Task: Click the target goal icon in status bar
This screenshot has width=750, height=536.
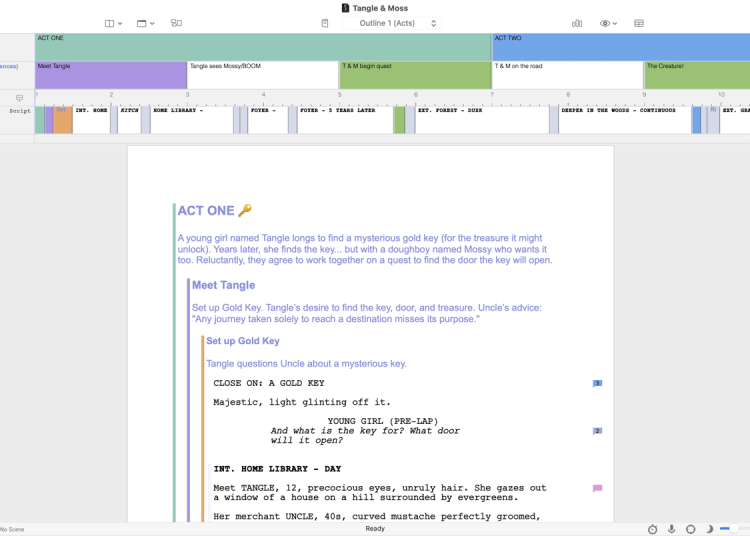Action: click(x=690, y=528)
